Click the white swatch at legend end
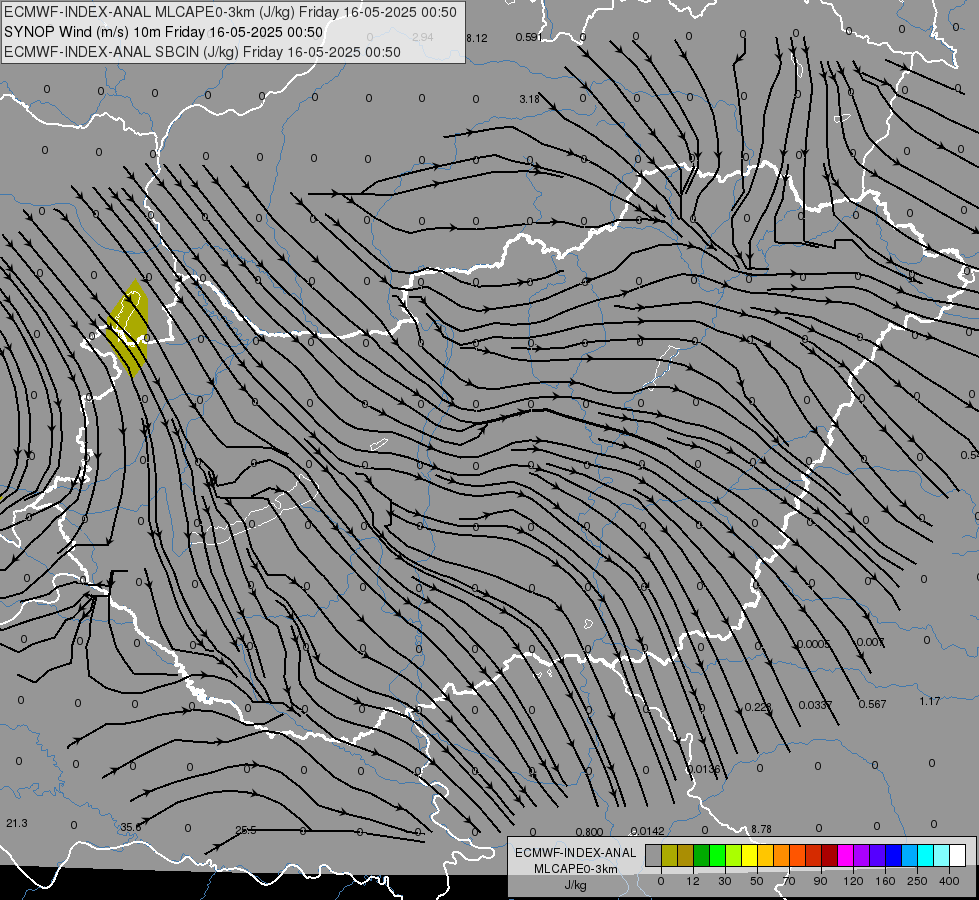The image size is (979, 900). click(958, 856)
